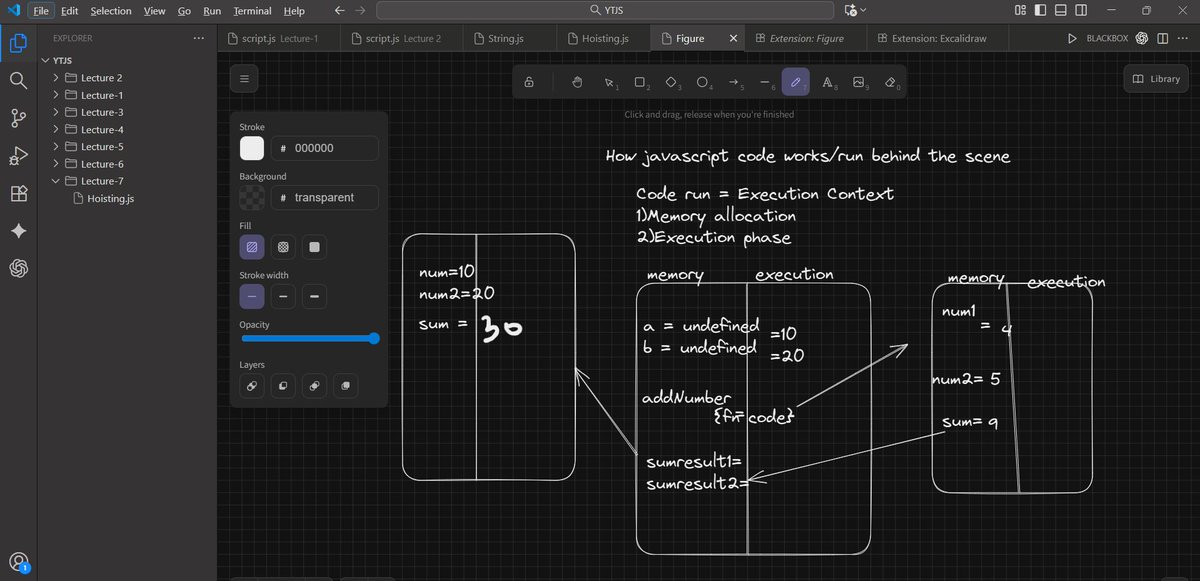Select the Hachure fill style
Viewport: 1200px width, 581px height.
[252, 246]
